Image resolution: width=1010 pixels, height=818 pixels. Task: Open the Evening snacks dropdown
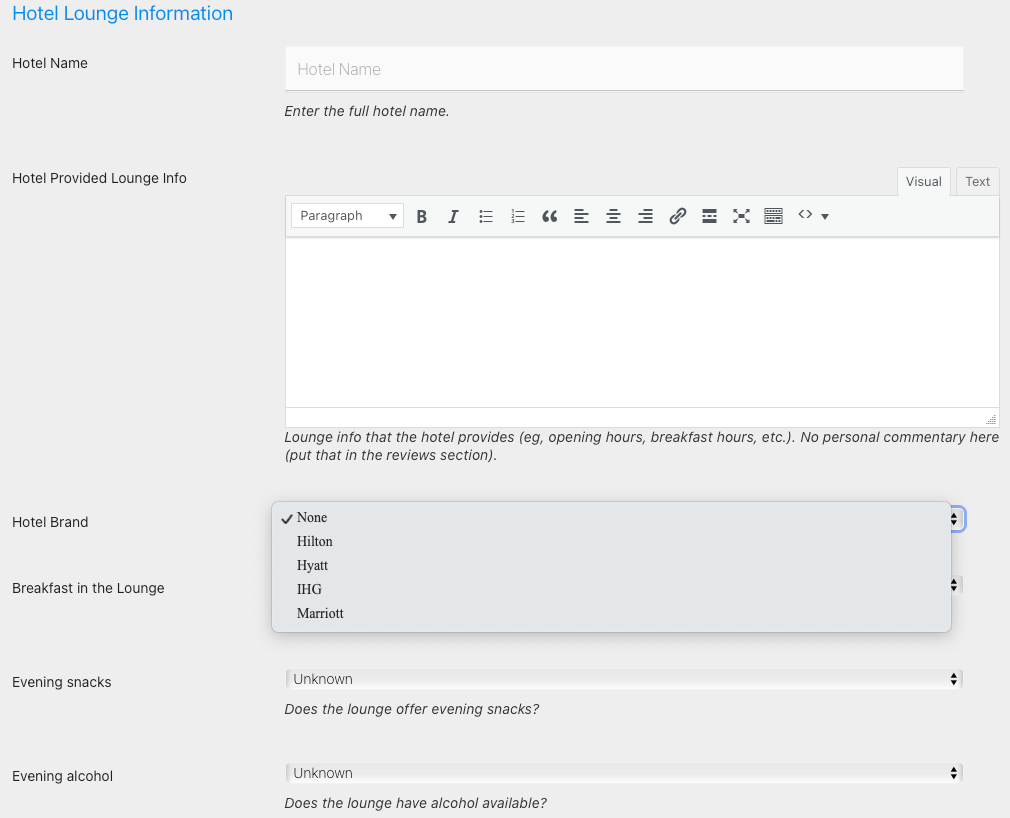point(623,679)
